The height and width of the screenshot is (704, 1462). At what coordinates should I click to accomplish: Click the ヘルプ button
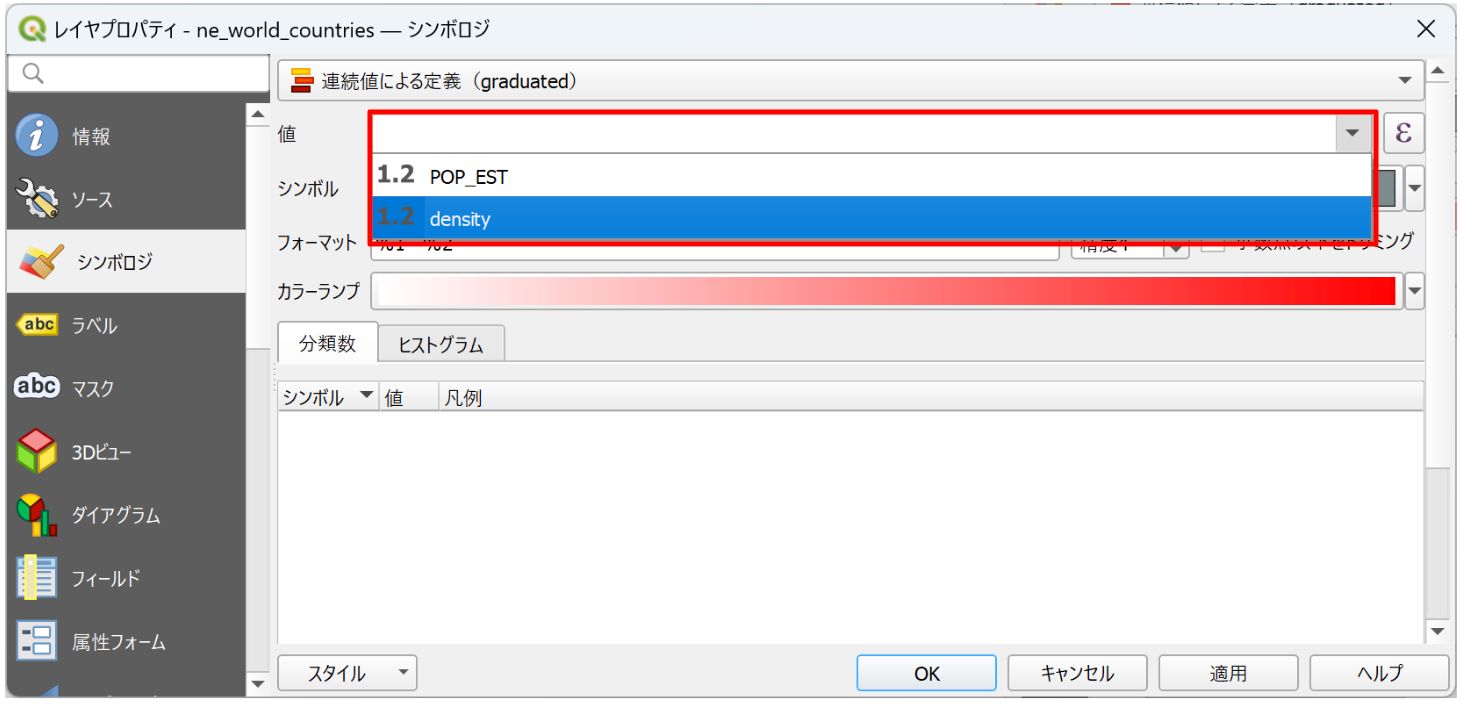click(x=1379, y=674)
